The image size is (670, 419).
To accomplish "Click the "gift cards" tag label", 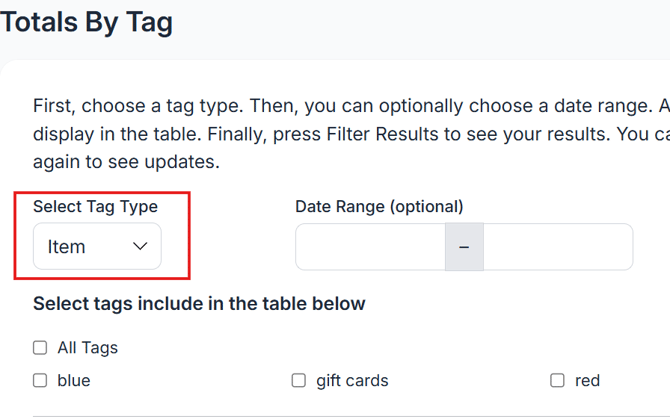I will coord(352,380).
